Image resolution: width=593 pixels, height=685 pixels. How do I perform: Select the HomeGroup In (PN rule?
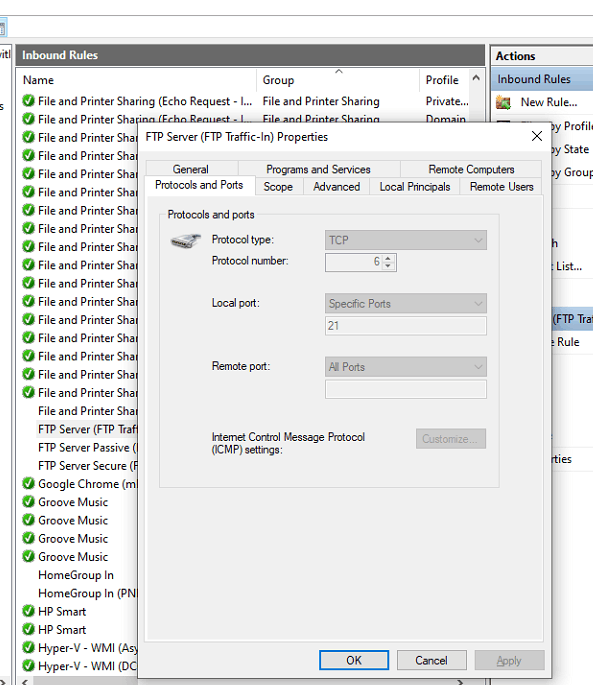pyautogui.click(x=87, y=593)
